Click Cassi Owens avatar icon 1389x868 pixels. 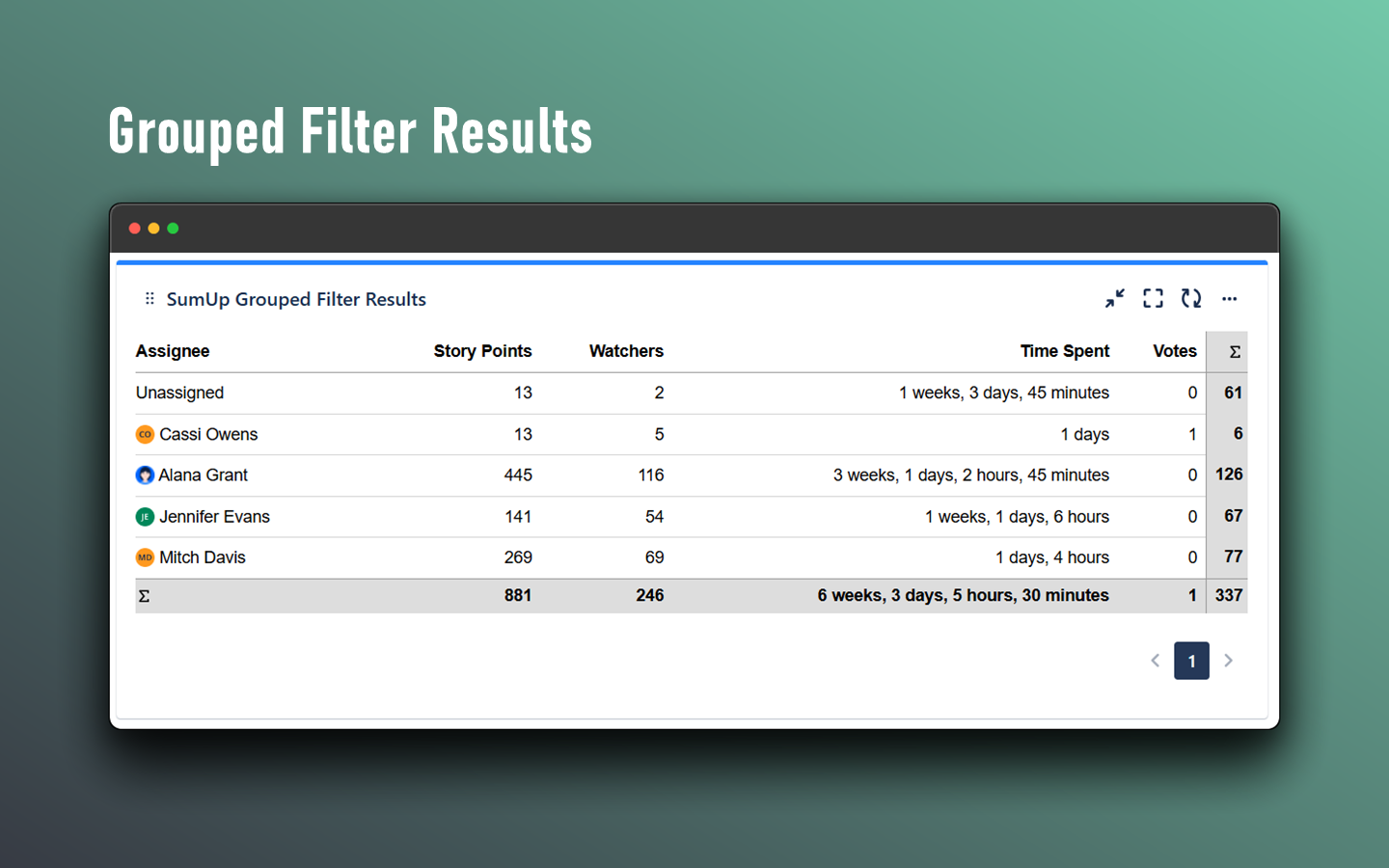[x=145, y=434]
